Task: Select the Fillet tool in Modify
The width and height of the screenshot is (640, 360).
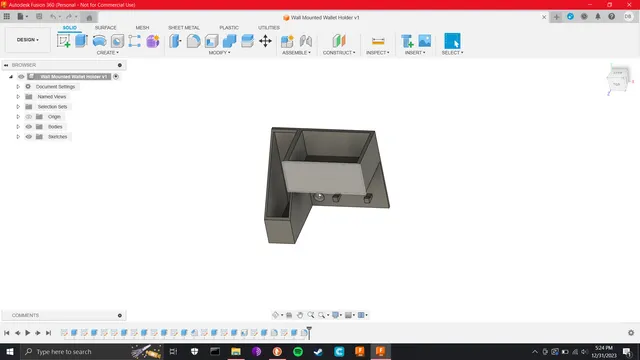Action: 193,41
